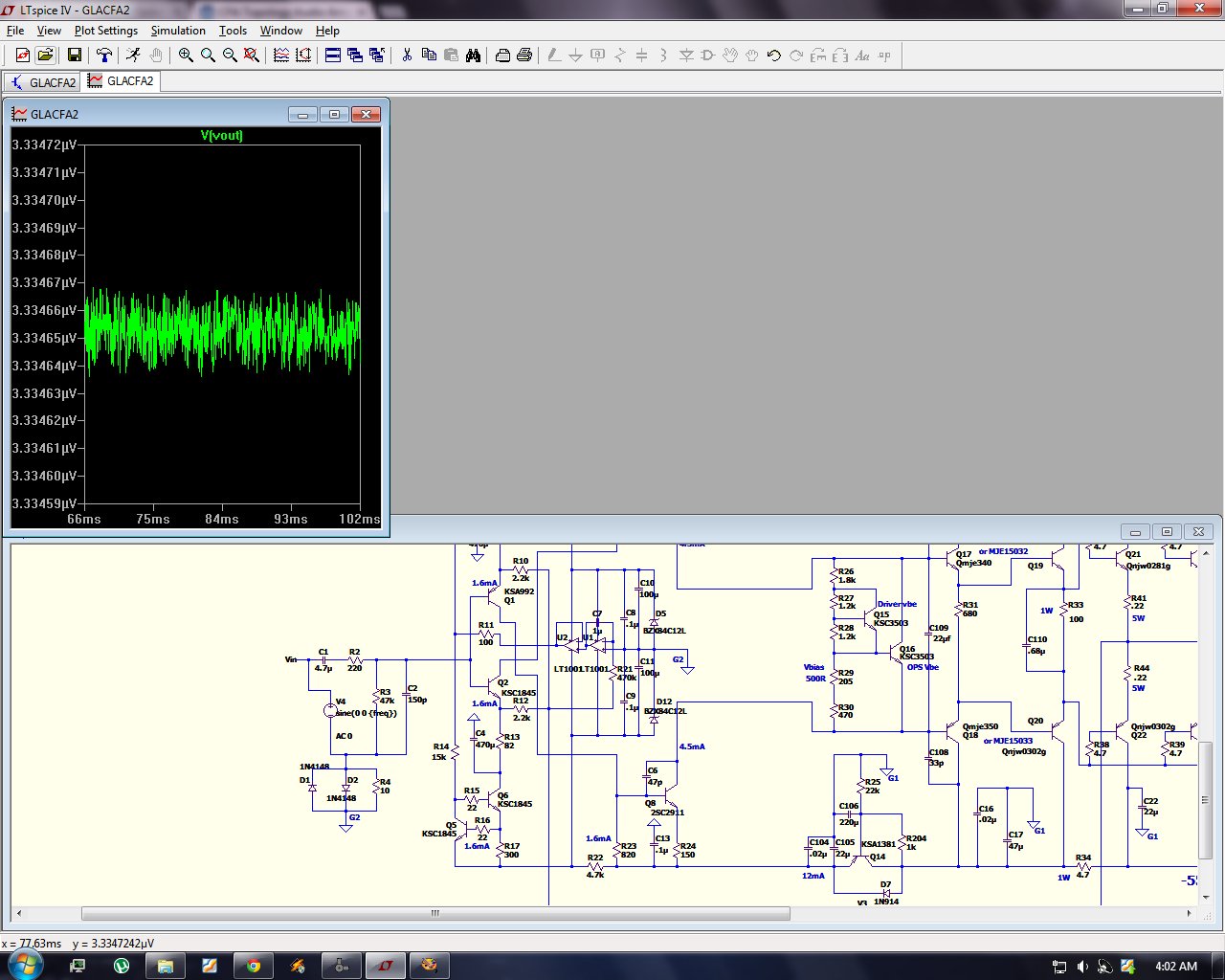Select the Label Net icon
This screenshot has height=980, width=1225.
598,56
